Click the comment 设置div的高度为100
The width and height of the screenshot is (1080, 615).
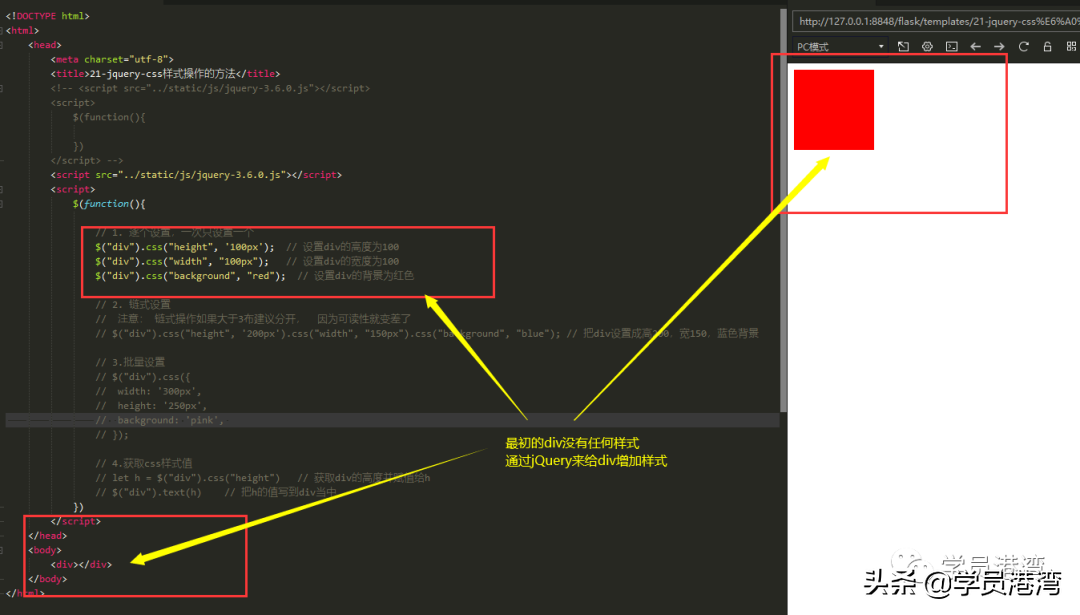pyautogui.click(x=342, y=247)
